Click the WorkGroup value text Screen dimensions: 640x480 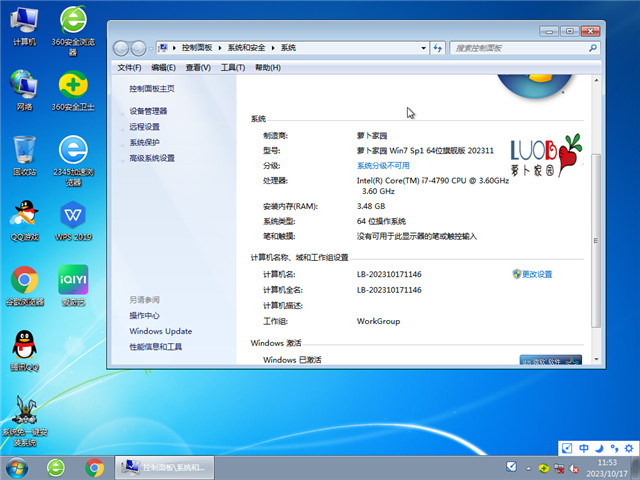(378, 321)
